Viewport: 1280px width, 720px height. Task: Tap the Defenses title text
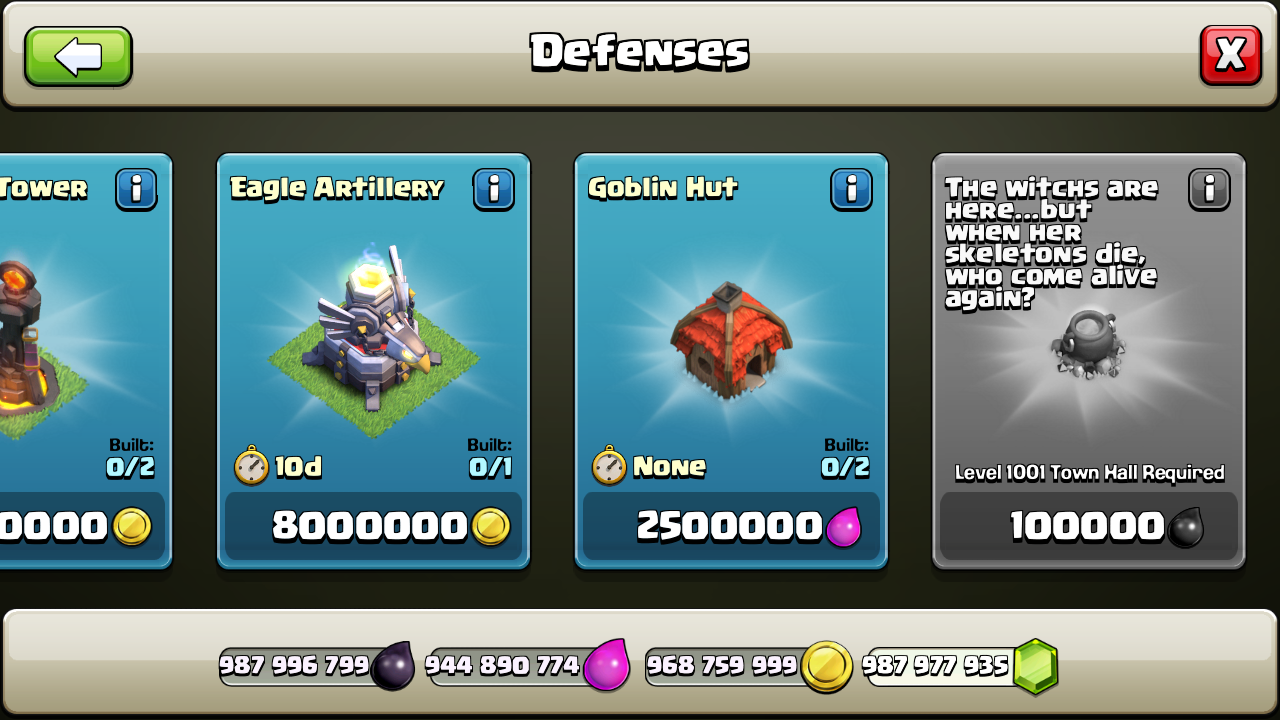[x=640, y=52]
